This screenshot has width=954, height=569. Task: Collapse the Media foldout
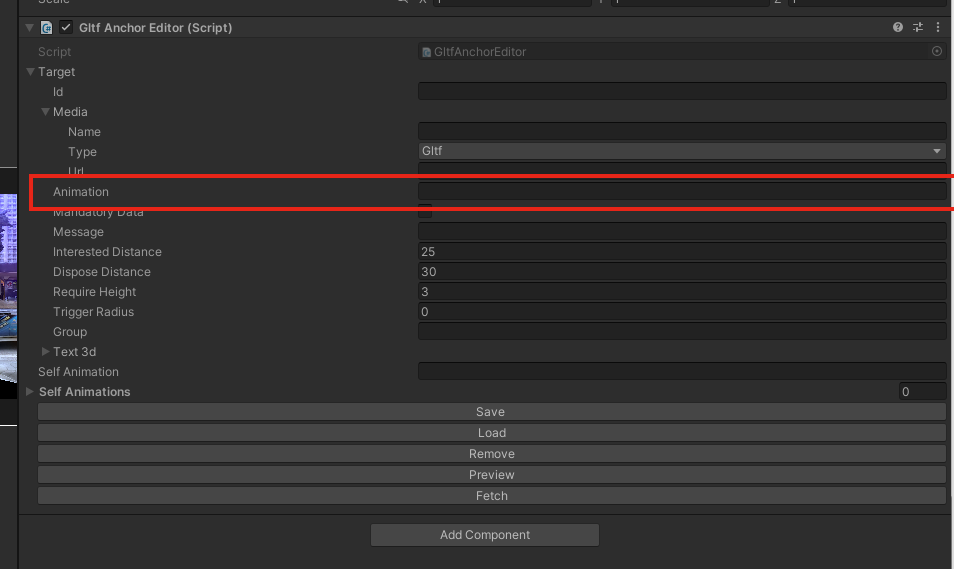tap(46, 112)
